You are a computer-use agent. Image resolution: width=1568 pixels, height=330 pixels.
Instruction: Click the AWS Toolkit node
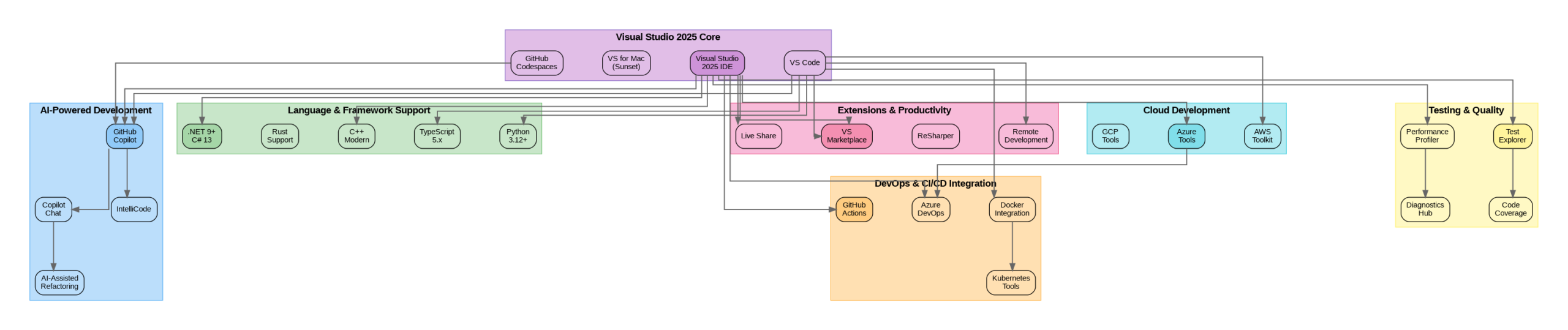tap(1261, 136)
